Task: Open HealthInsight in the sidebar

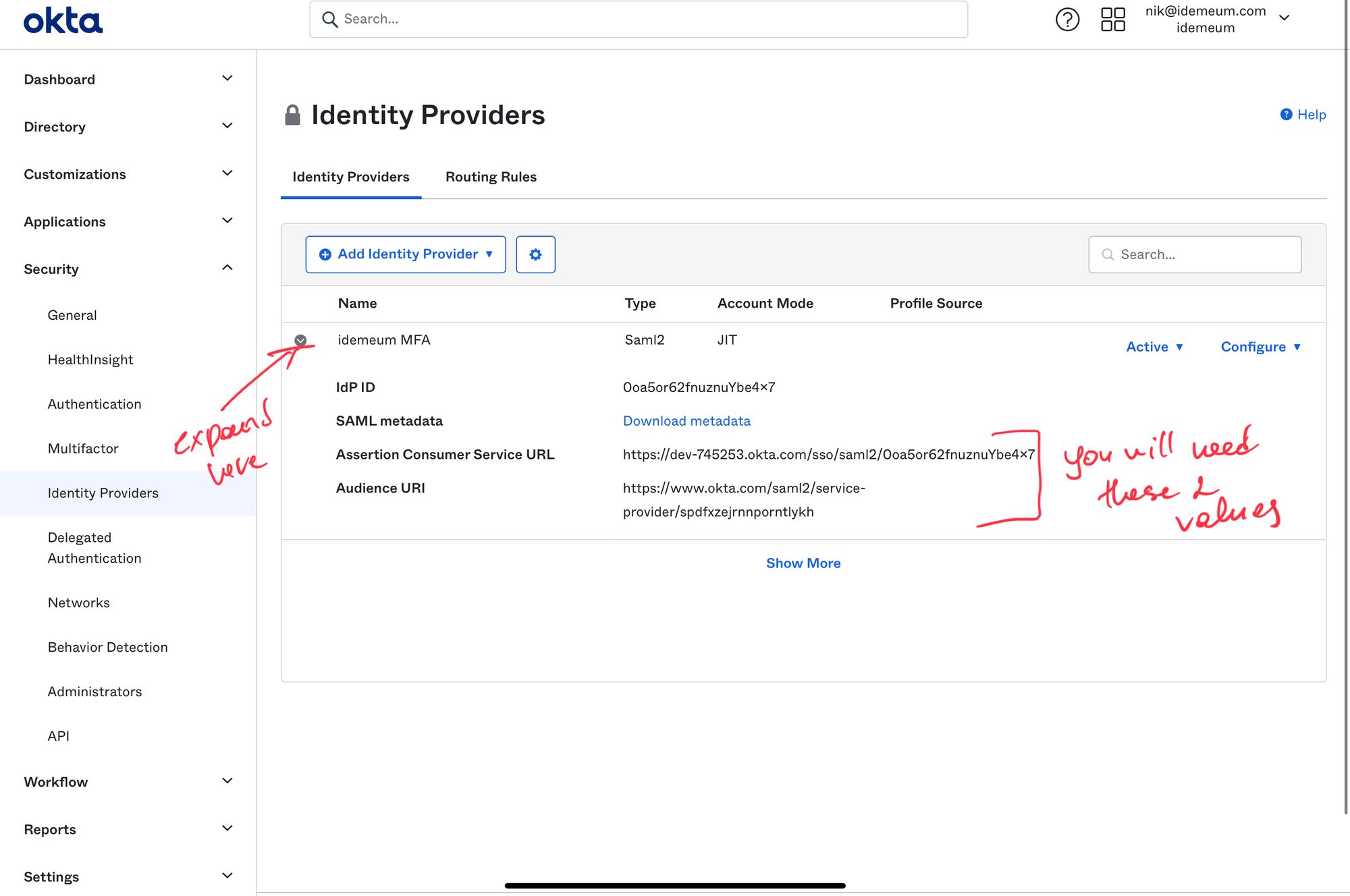Action: click(90, 360)
